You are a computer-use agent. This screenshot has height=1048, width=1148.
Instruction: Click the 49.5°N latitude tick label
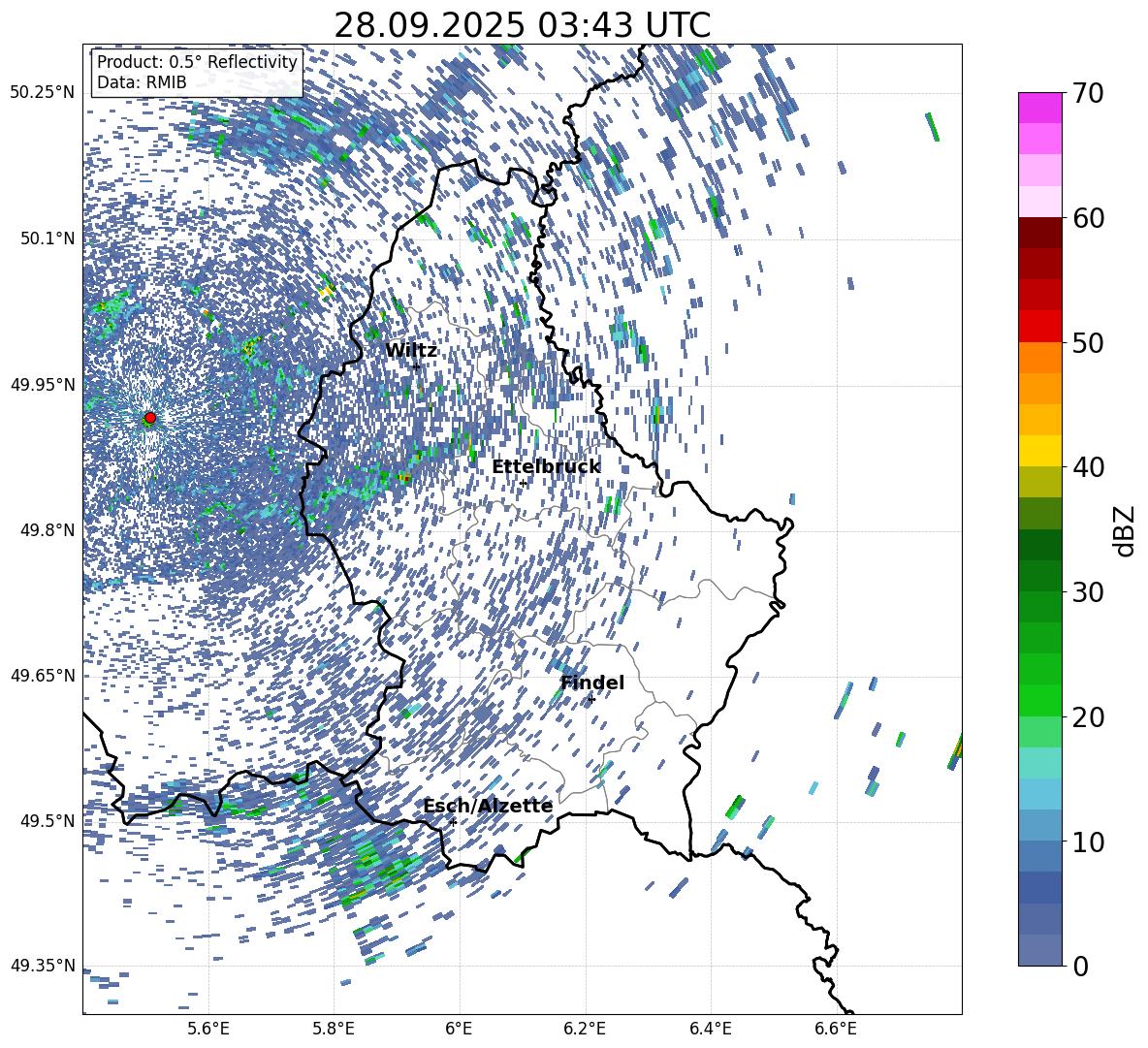[48, 820]
